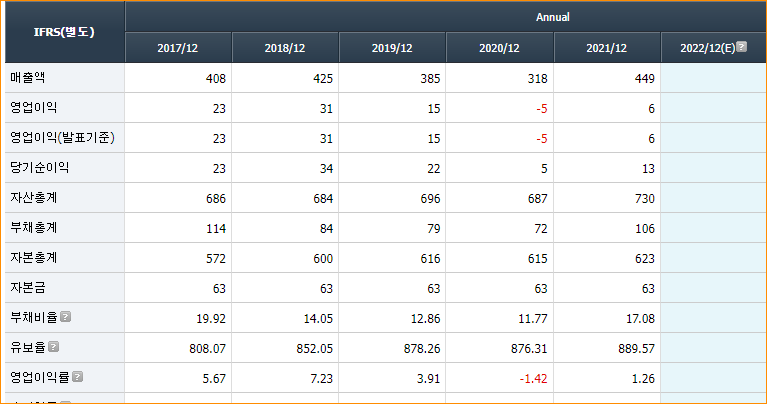This screenshot has height=404, width=767.
Task: Click 부채비율 value 11.77
Action: click(x=533, y=319)
